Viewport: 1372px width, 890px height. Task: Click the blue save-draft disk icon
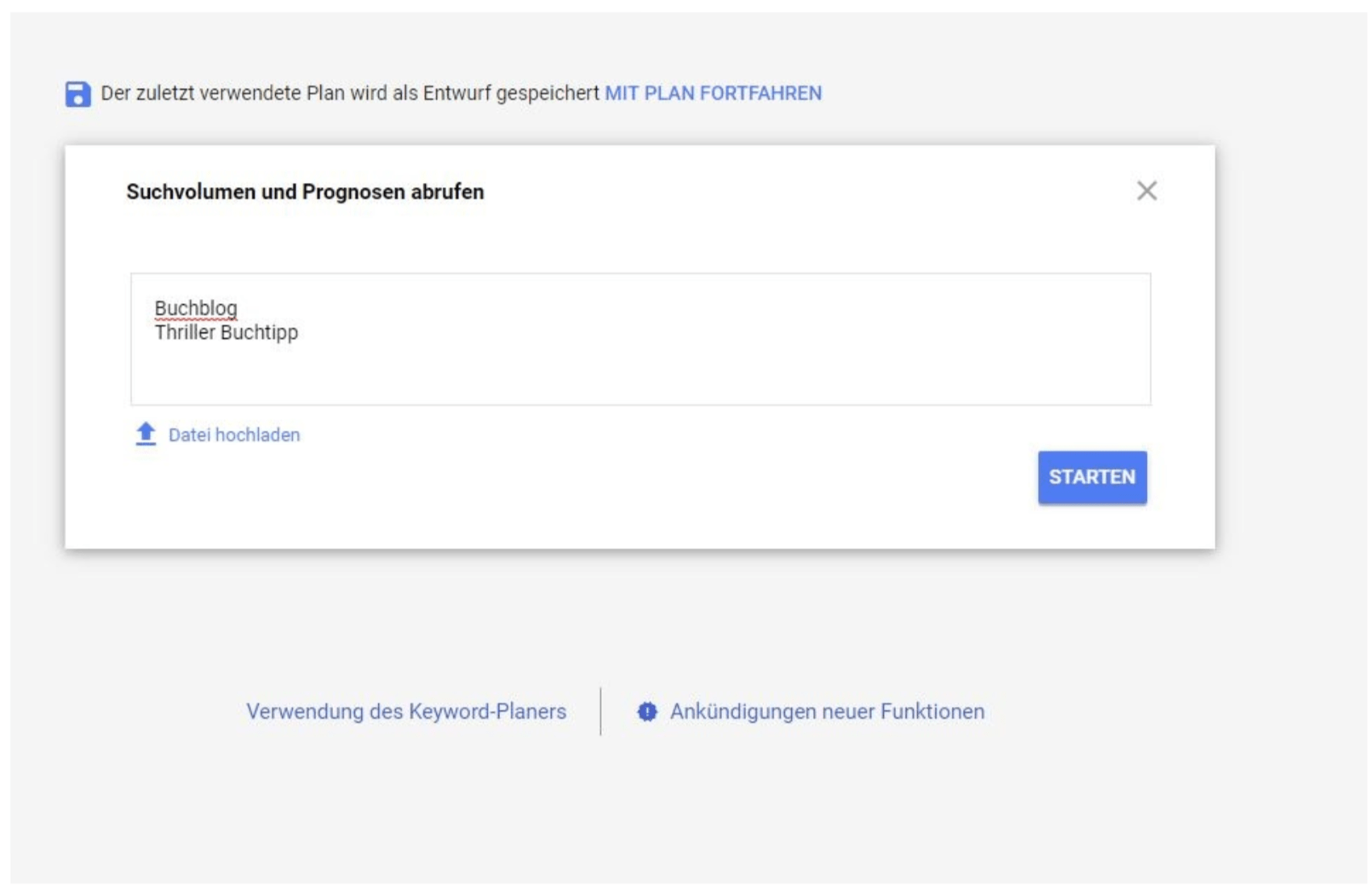click(x=77, y=94)
